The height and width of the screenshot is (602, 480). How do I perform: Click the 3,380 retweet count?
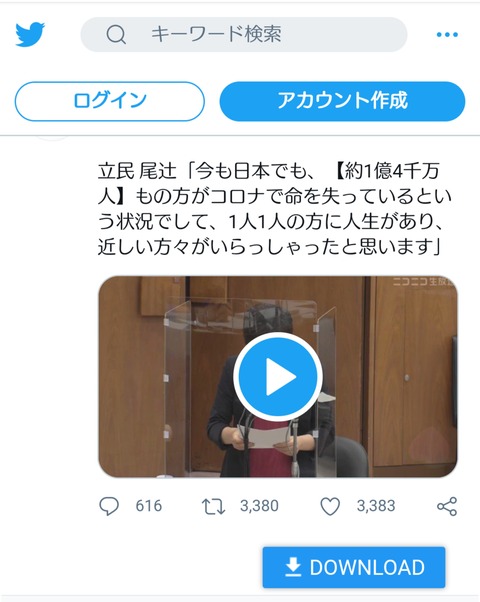(259, 506)
